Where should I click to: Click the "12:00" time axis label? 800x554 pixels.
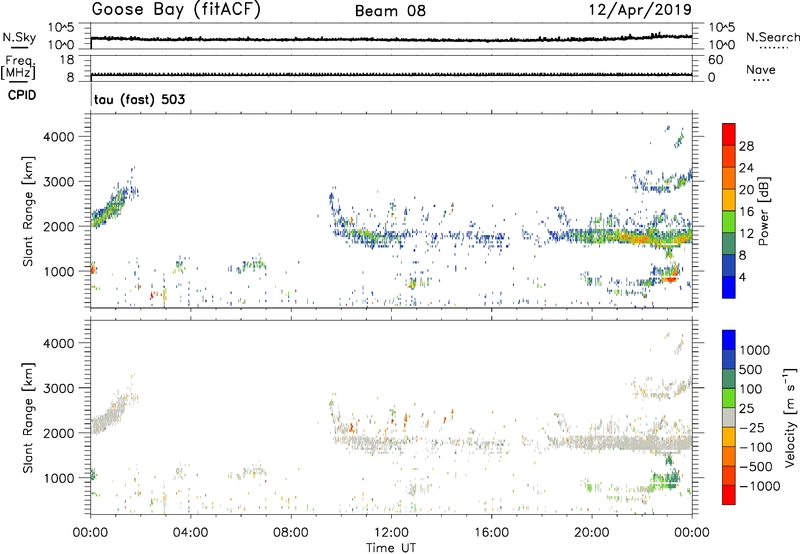pos(391,533)
